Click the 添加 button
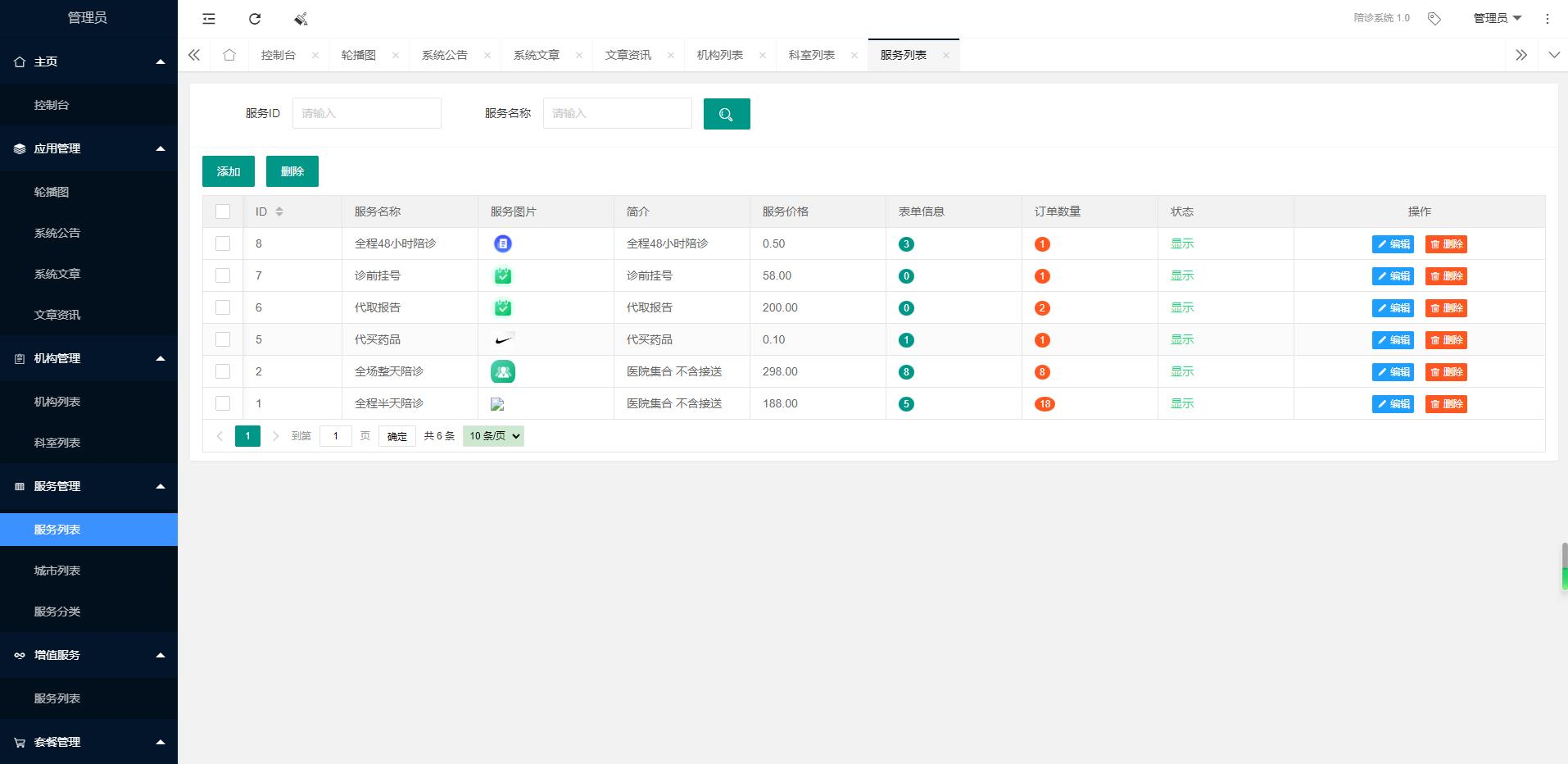1568x764 pixels. point(229,171)
